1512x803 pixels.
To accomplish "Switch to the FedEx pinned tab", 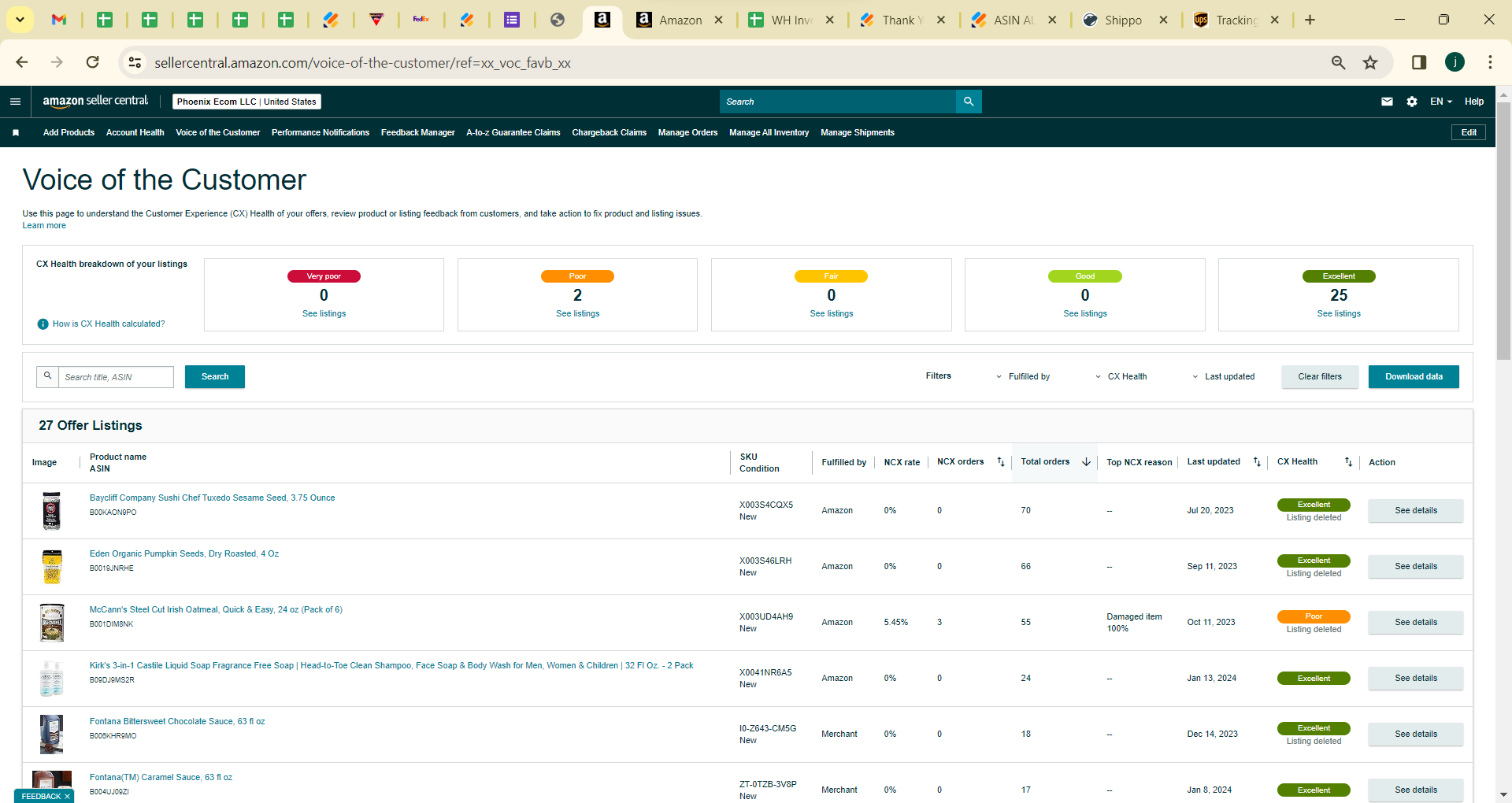I will [421, 20].
